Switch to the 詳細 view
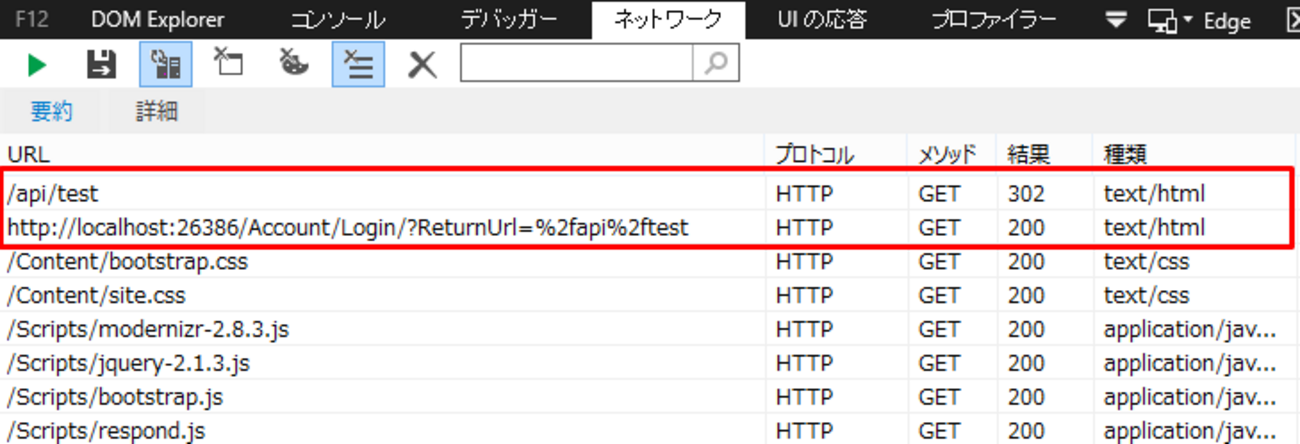The width and height of the screenshot is (1300, 444). (157, 111)
